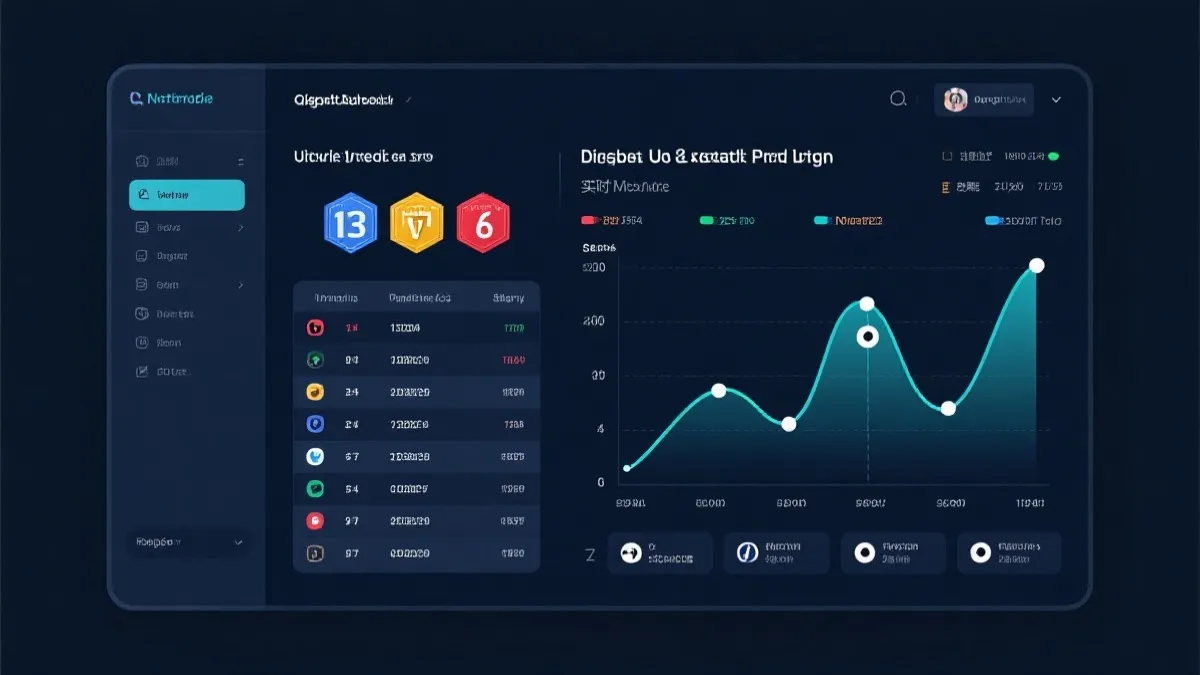Click the second card with slash-circle icon
The height and width of the screenshot is (675, 1200).
[776, 553]
